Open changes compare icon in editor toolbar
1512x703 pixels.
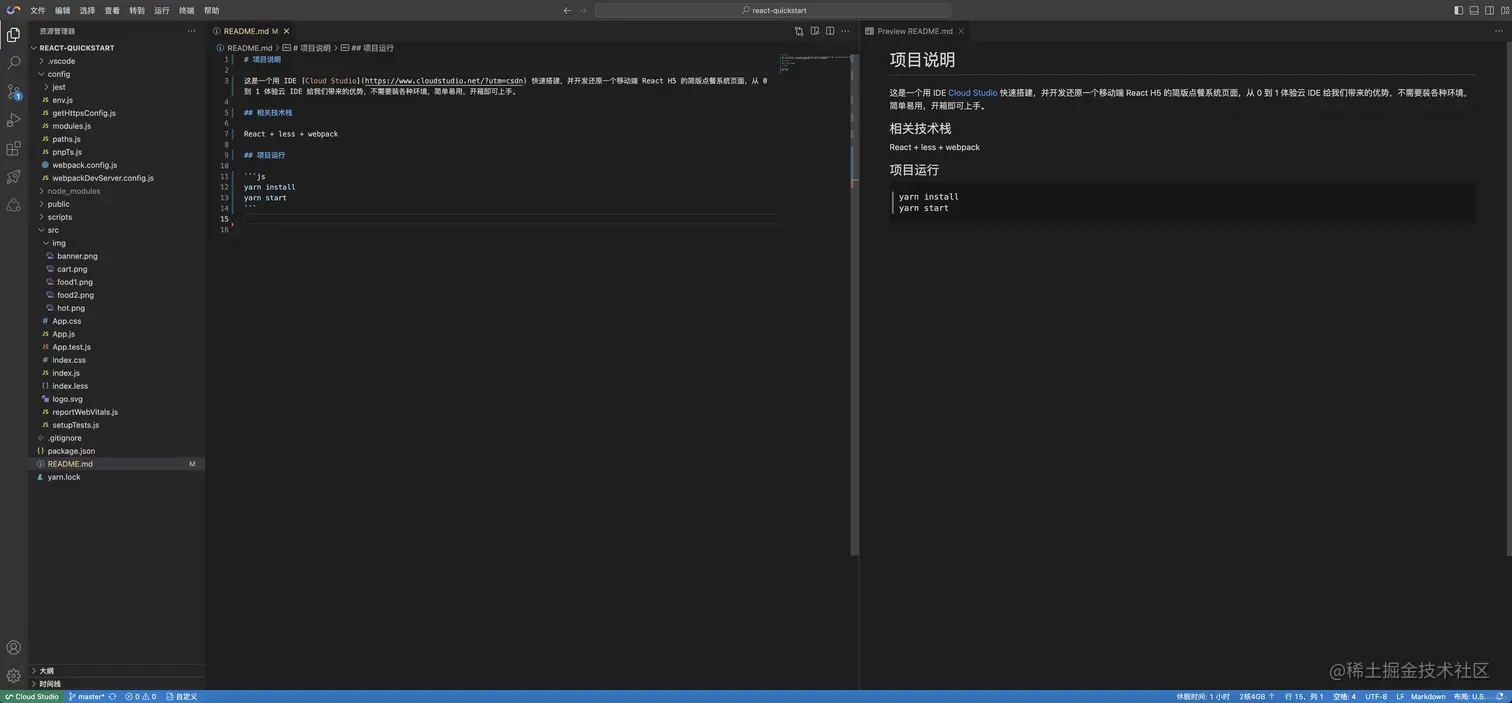(799, 31)
